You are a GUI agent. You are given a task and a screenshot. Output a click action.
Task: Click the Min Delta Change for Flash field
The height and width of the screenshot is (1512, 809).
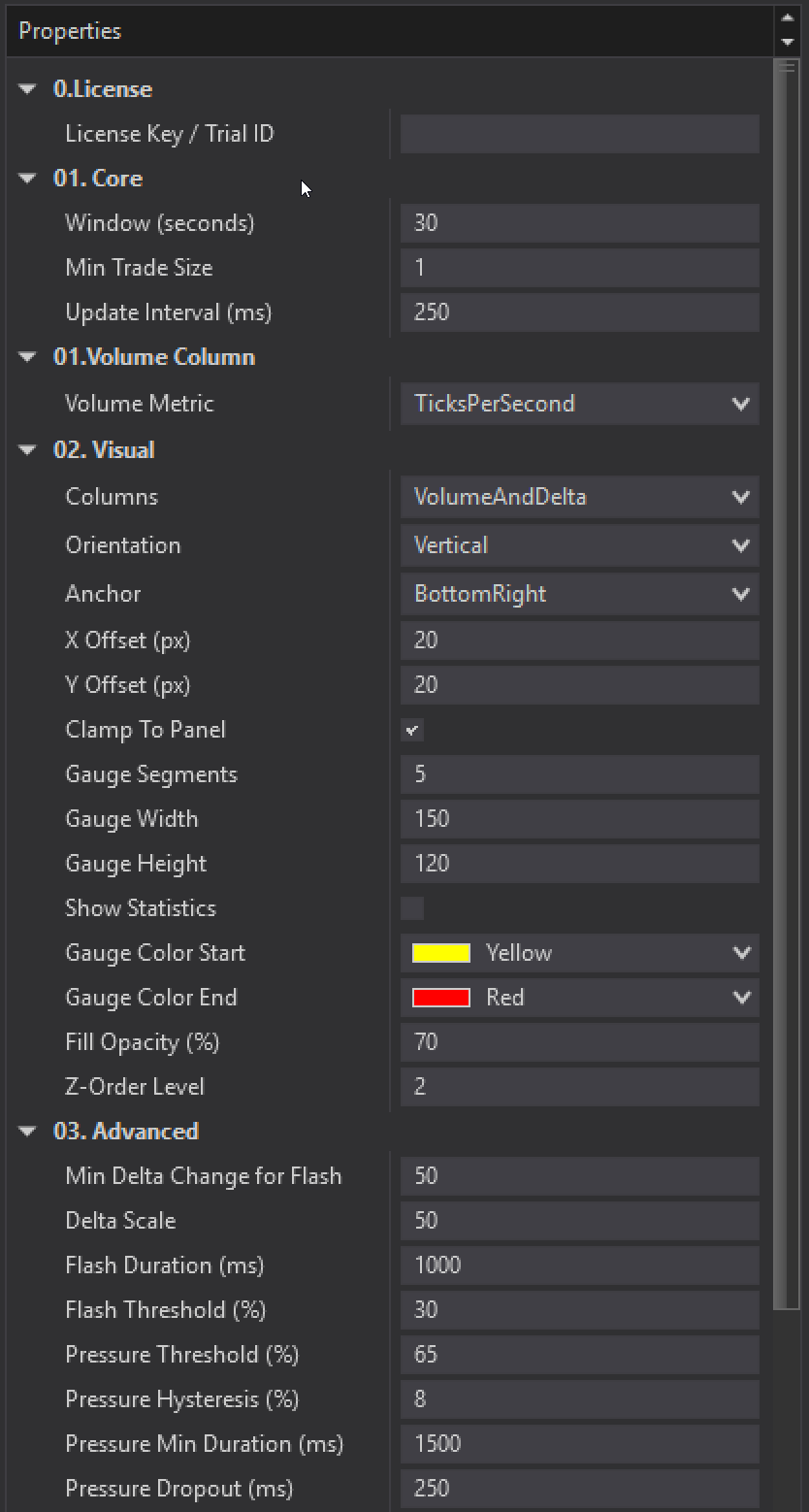point(579,1176)
